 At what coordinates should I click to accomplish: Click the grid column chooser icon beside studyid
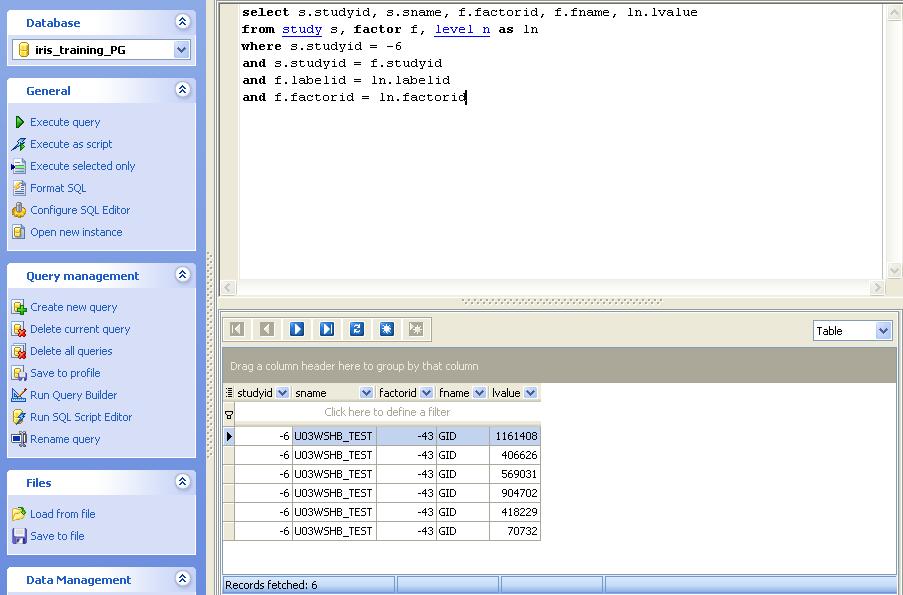[x=229, y=393]
